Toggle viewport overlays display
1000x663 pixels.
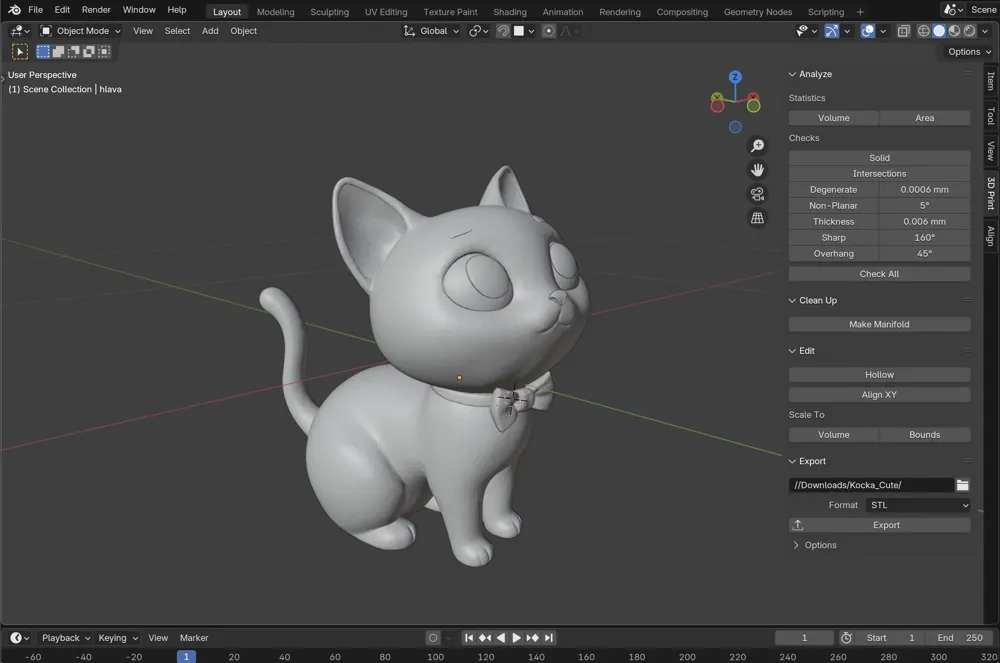coord(867,31)
